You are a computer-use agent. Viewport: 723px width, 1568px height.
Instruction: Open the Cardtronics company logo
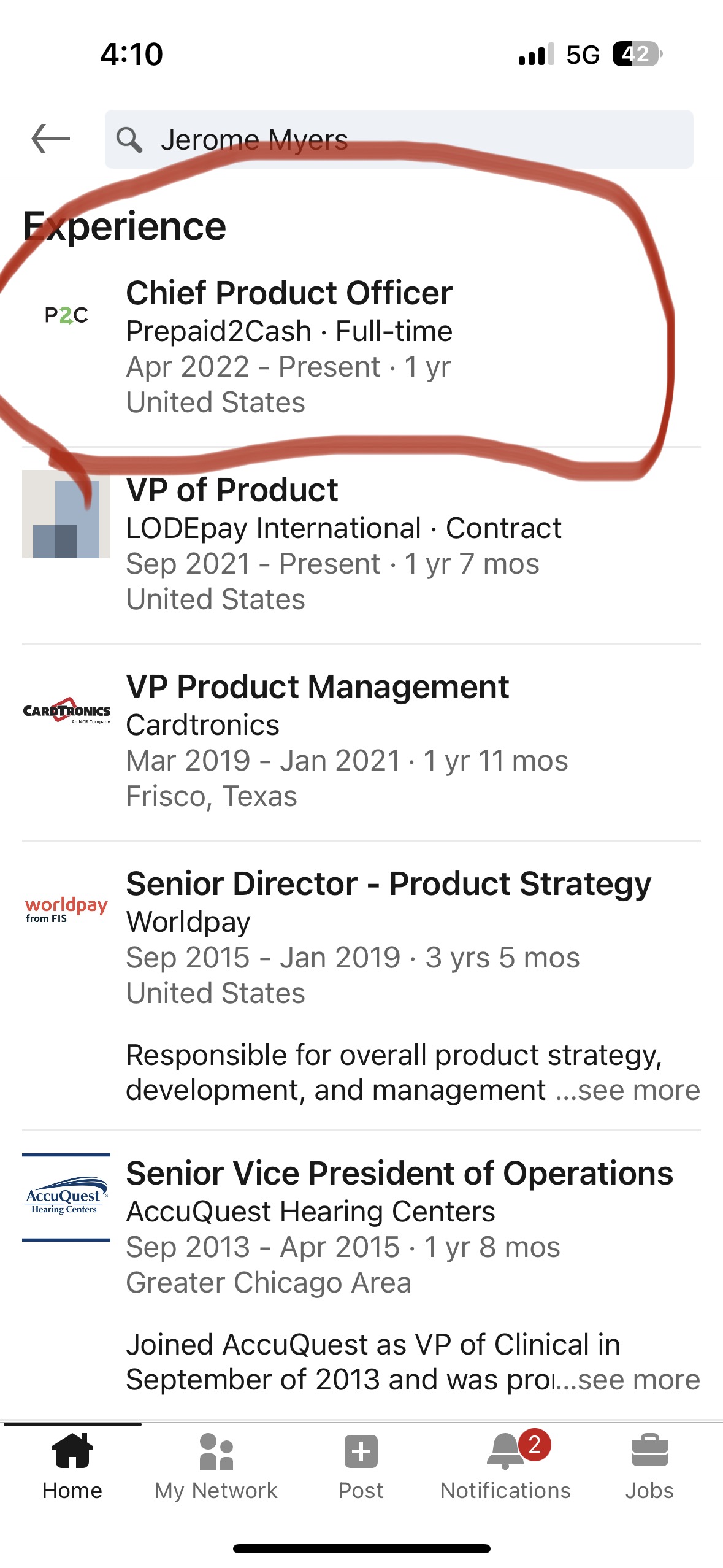[66, 712]
